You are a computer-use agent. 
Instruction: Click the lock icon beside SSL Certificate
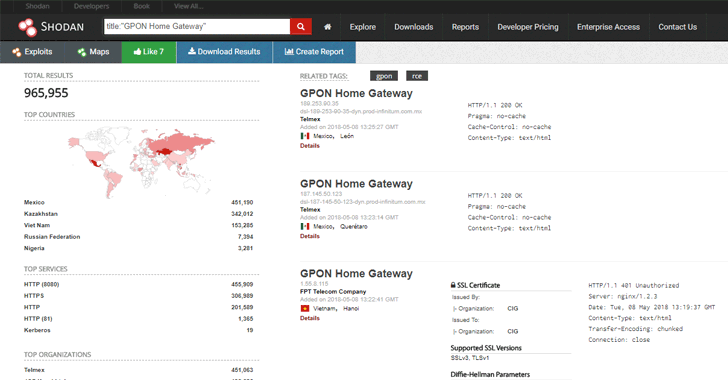coord(453,285)
